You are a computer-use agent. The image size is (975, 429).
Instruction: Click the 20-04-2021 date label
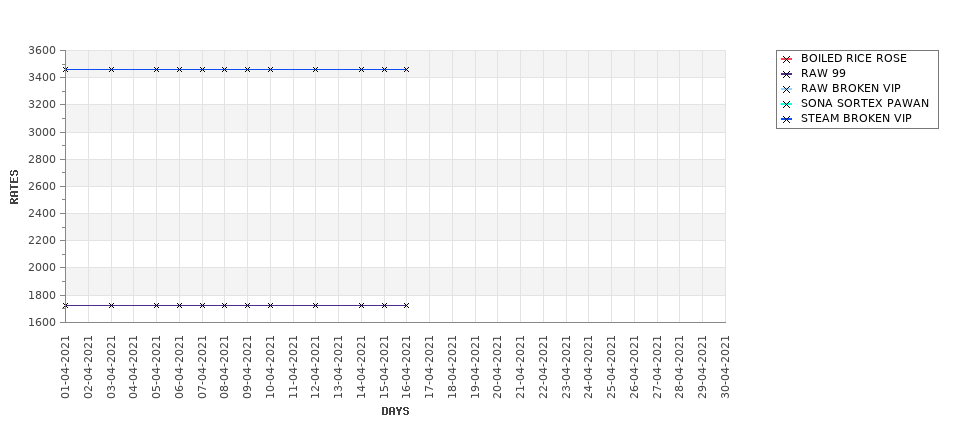(x=498, y=367)
